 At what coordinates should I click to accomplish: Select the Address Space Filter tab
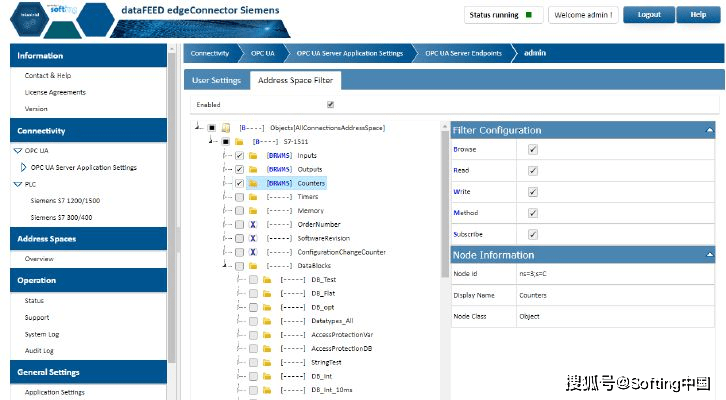point(295,80)
